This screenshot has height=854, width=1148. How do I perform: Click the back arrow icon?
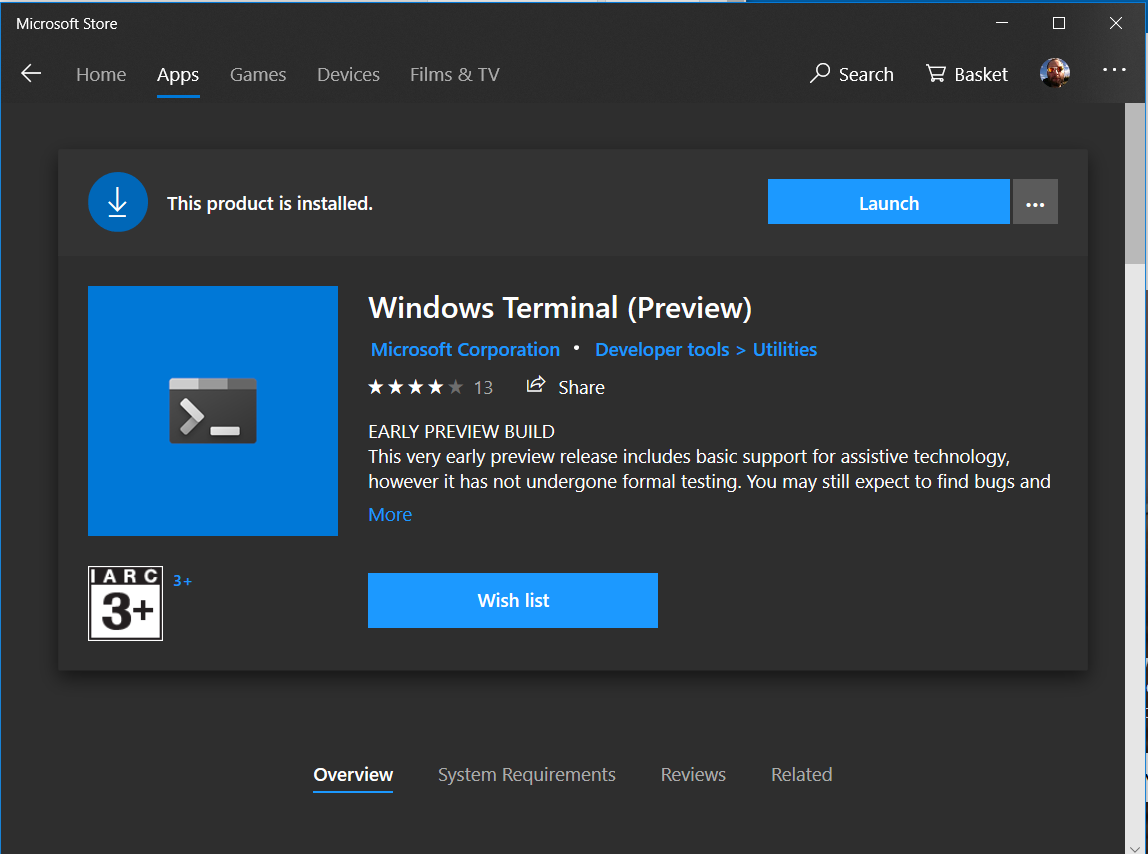[x=31, y=74]
